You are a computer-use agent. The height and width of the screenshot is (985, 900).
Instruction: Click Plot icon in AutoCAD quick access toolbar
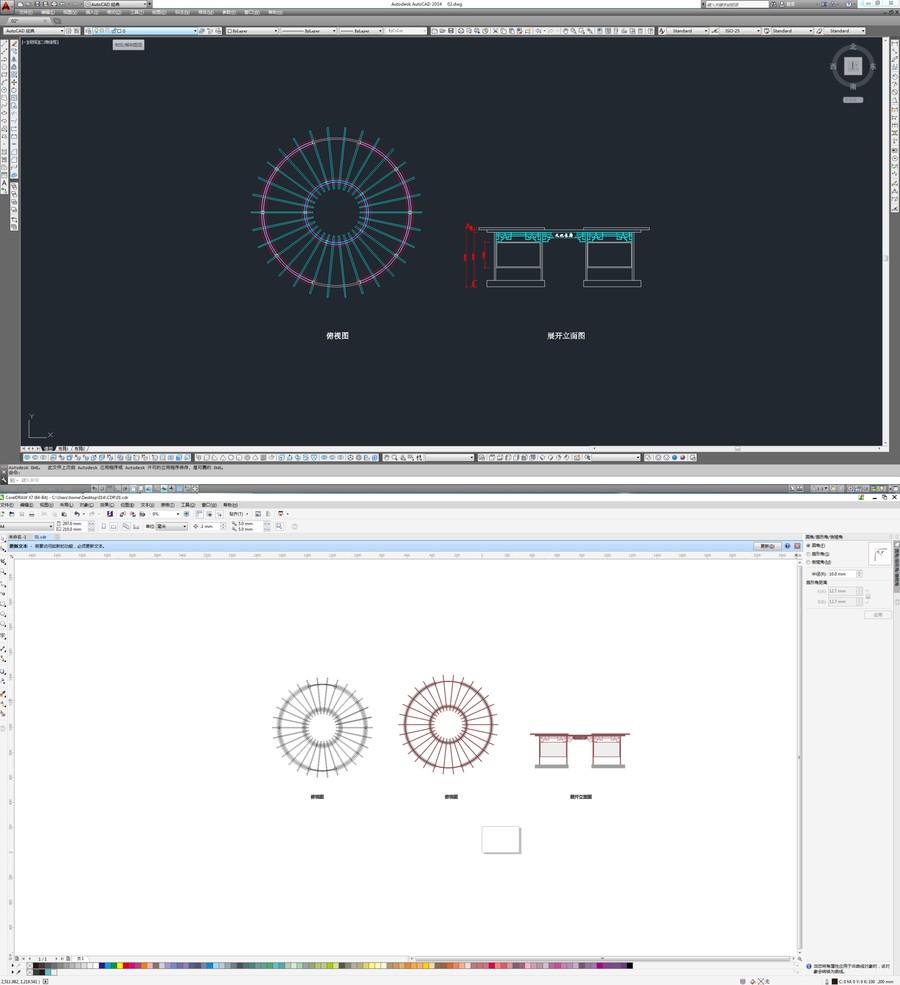point(54,4)
